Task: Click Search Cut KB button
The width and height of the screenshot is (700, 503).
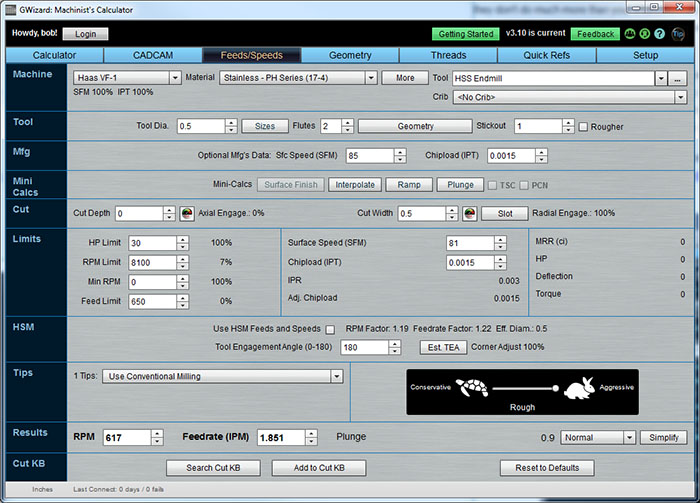Action: (213, 468)
